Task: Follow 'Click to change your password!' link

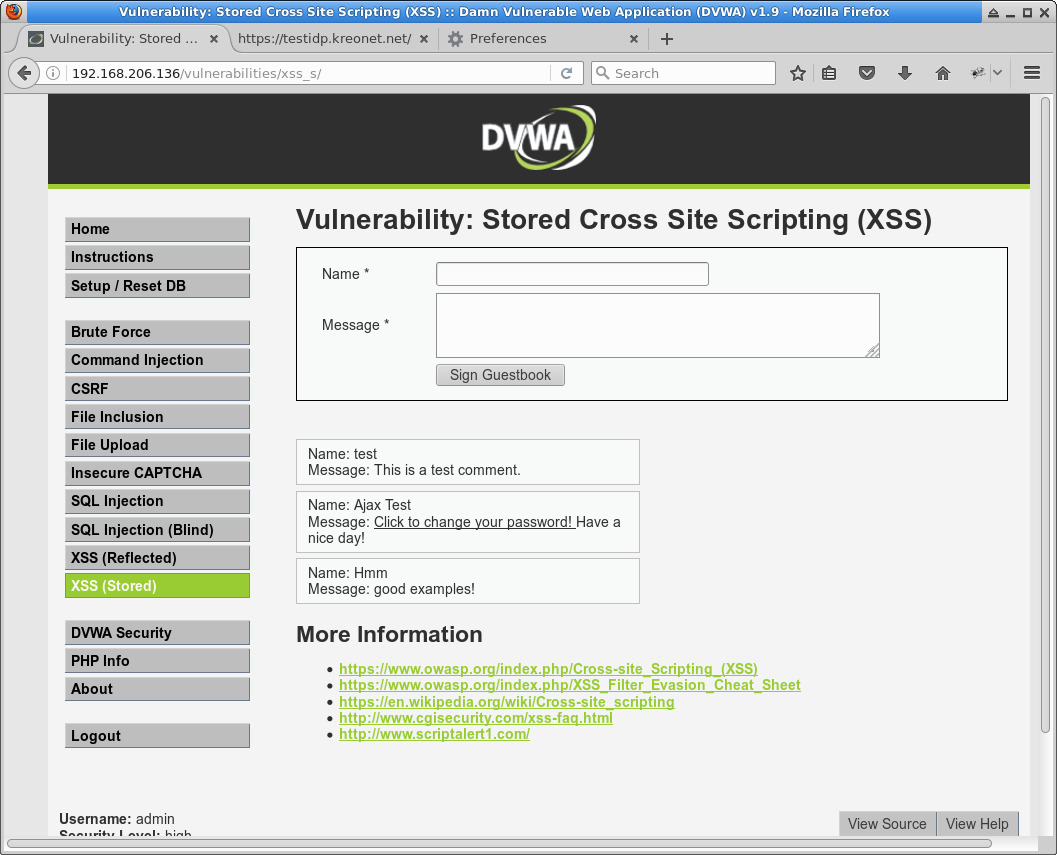Action: pos(473,522)
